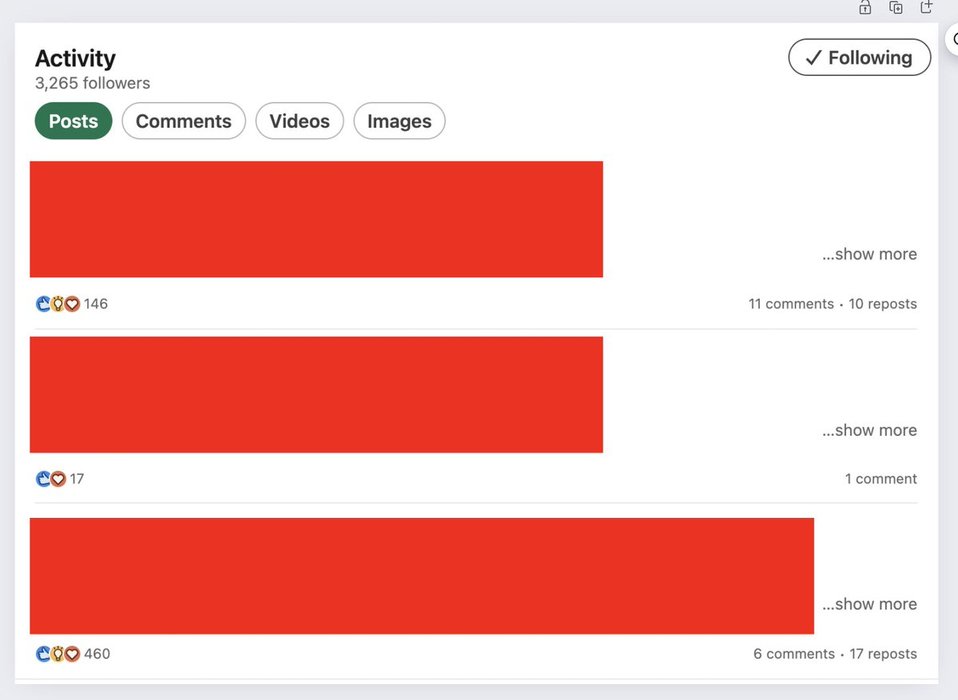Open the 17 reposts link
This screenshot has height=700, width=958.
point(883,654)
